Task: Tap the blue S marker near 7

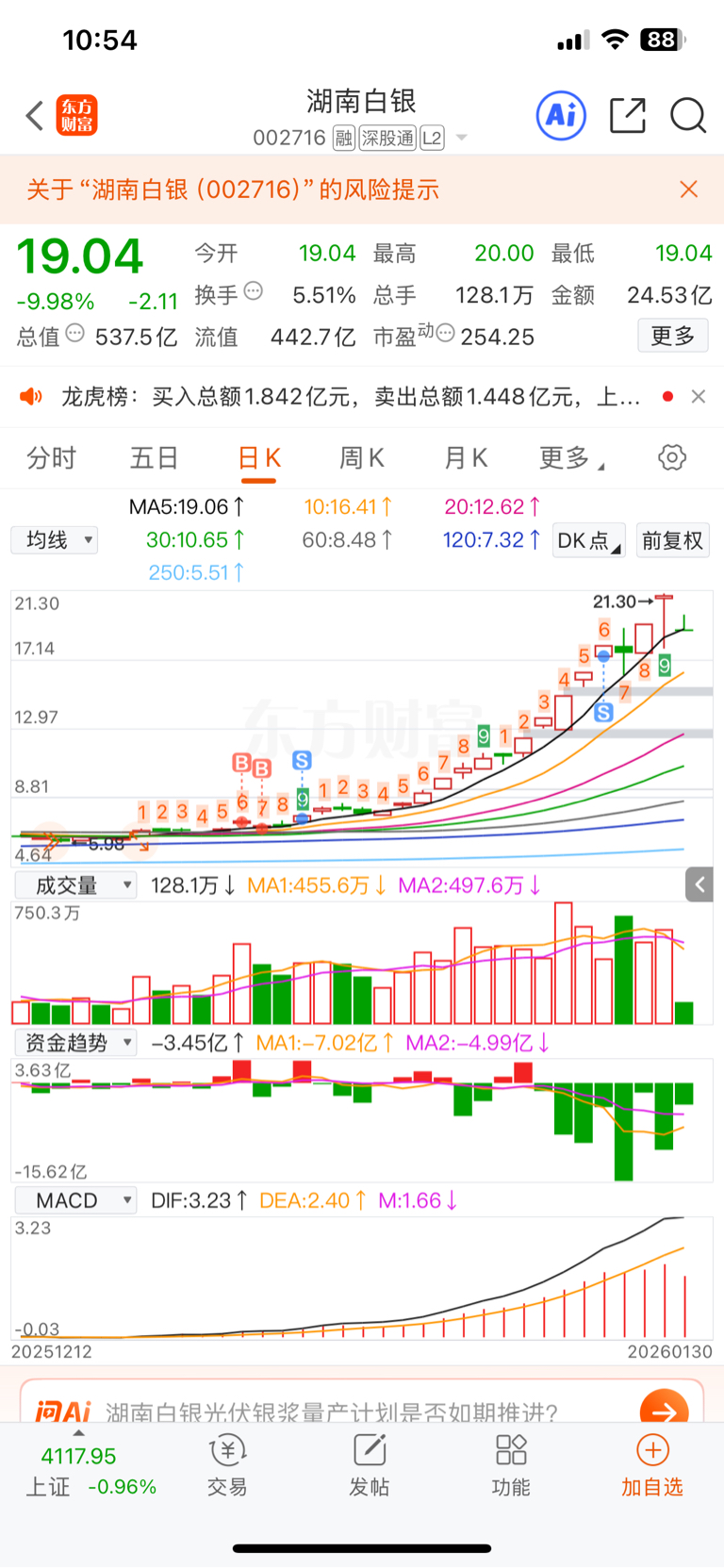Action: coord(604,713)
